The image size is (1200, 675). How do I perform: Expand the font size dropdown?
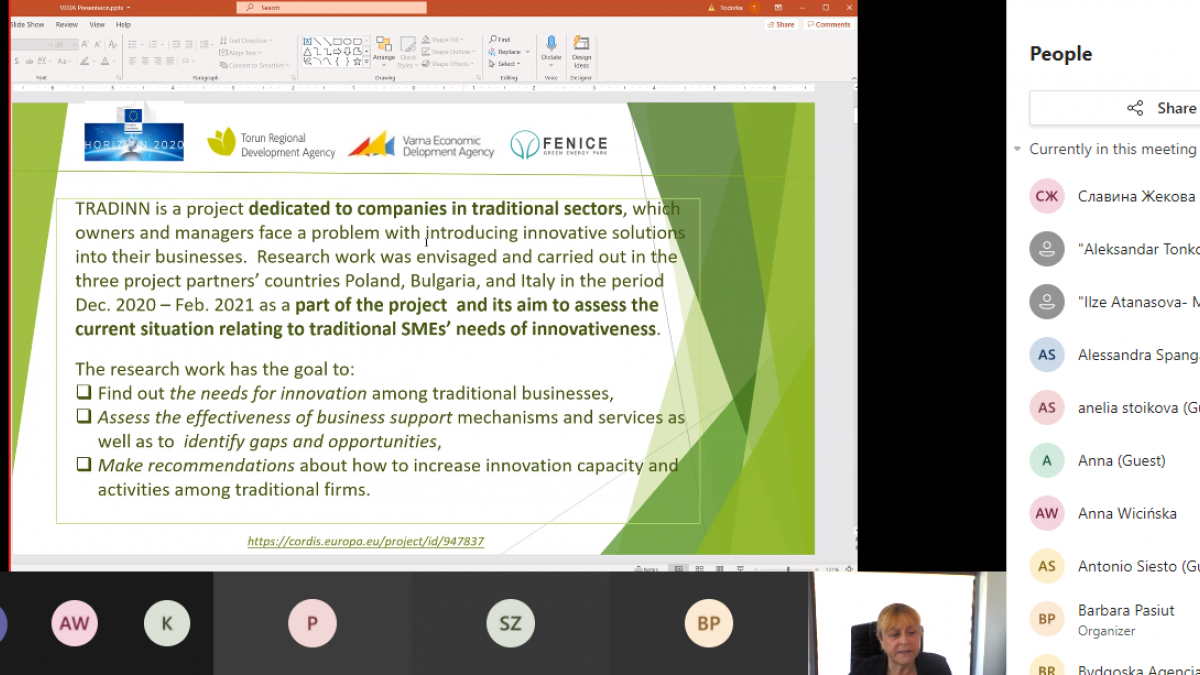74,45
